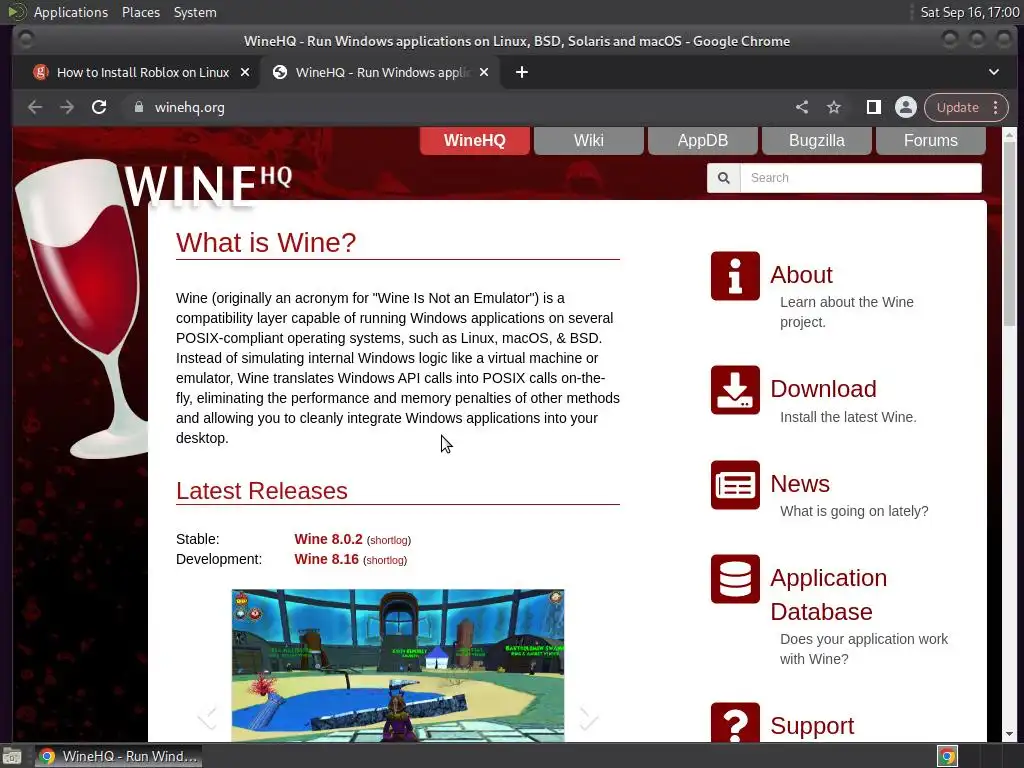
Task: Open the Wiki nav tab
Action: point(588,140)
